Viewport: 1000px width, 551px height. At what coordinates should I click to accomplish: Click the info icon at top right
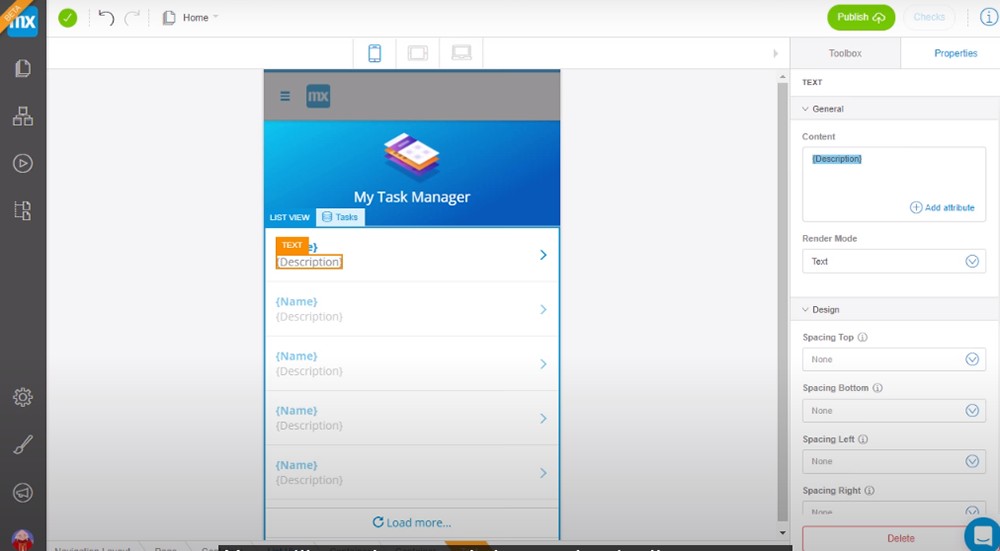[x=988, y=17]
